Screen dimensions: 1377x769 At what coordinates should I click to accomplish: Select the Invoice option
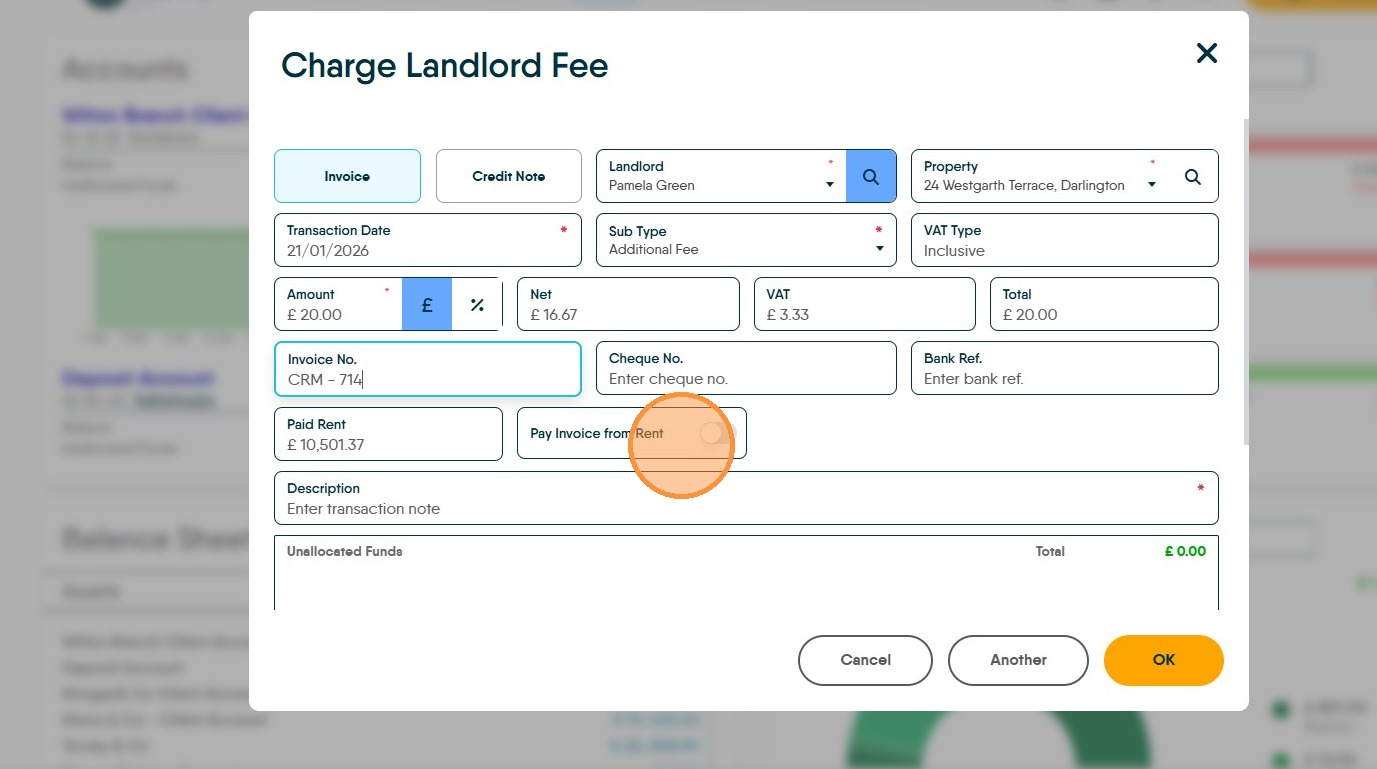pyautogui.click(x=347, y=176)
